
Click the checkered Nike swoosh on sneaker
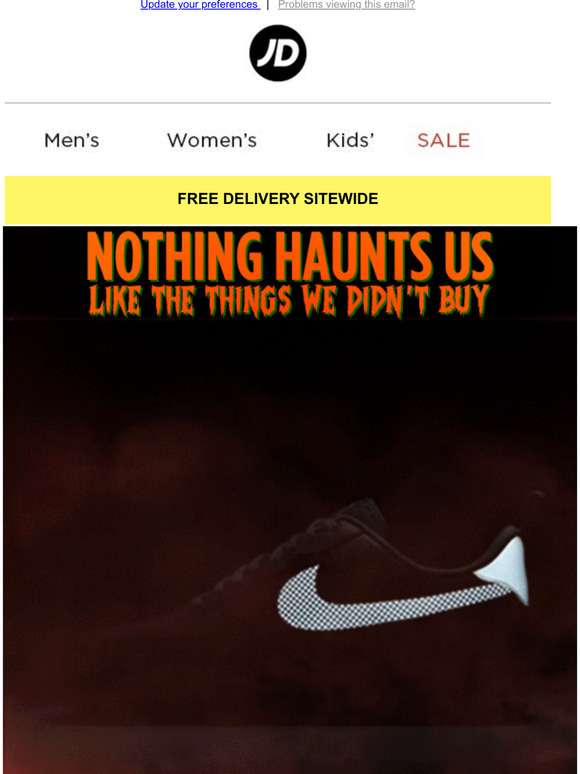coord(390,598)
